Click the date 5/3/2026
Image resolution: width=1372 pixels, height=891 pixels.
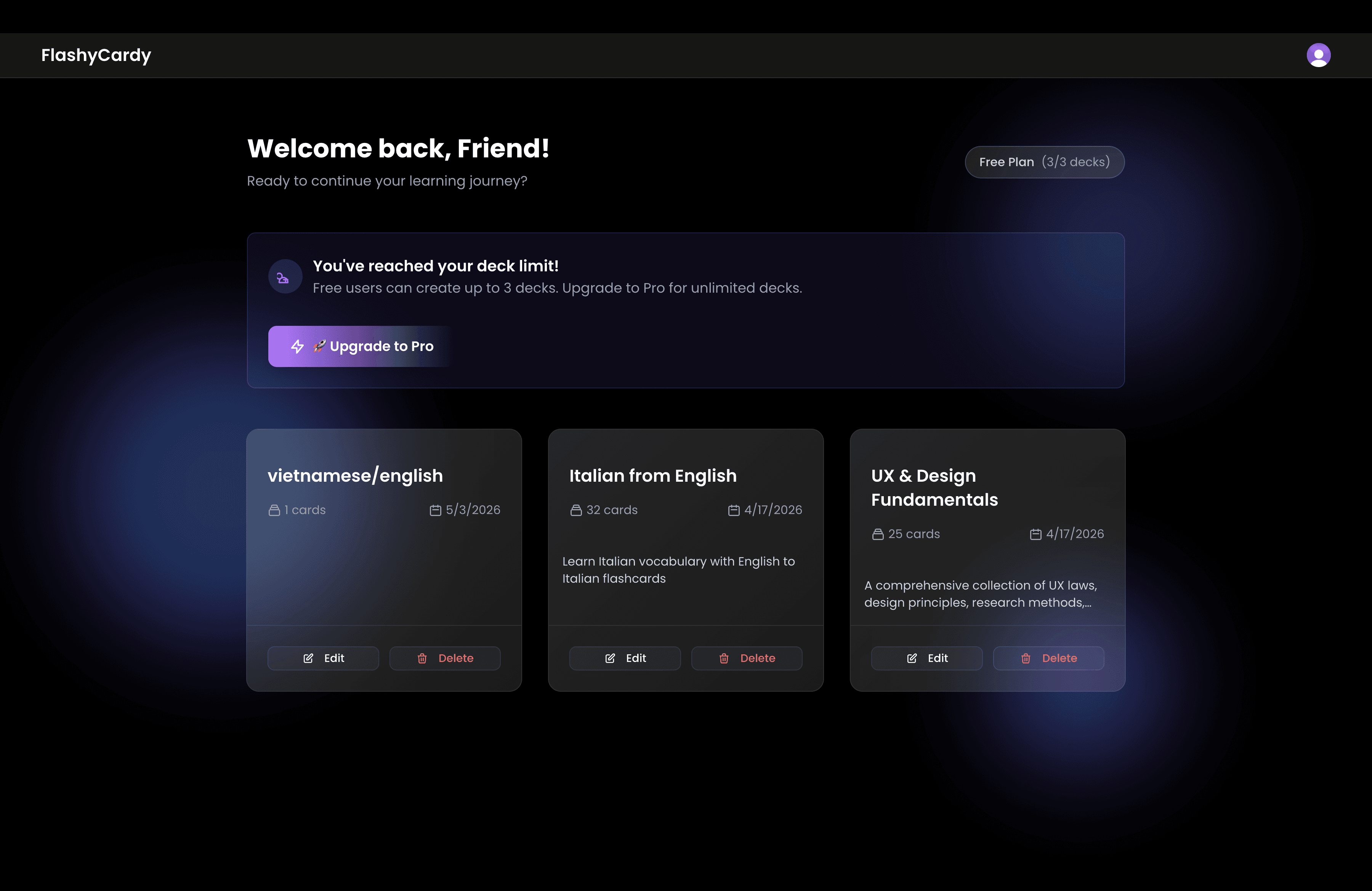pyautogui.click(x=473, y=510)
